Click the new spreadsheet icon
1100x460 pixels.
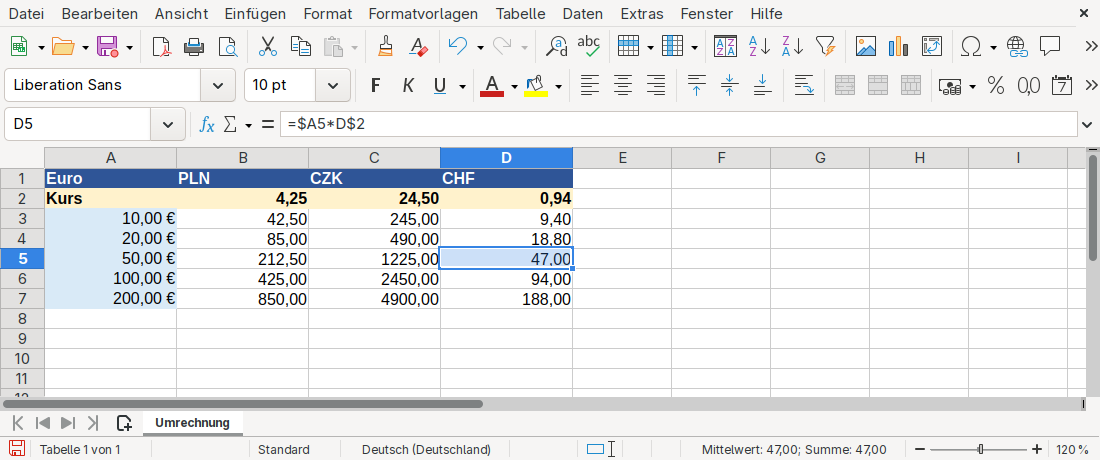click(x=19, y=47)
